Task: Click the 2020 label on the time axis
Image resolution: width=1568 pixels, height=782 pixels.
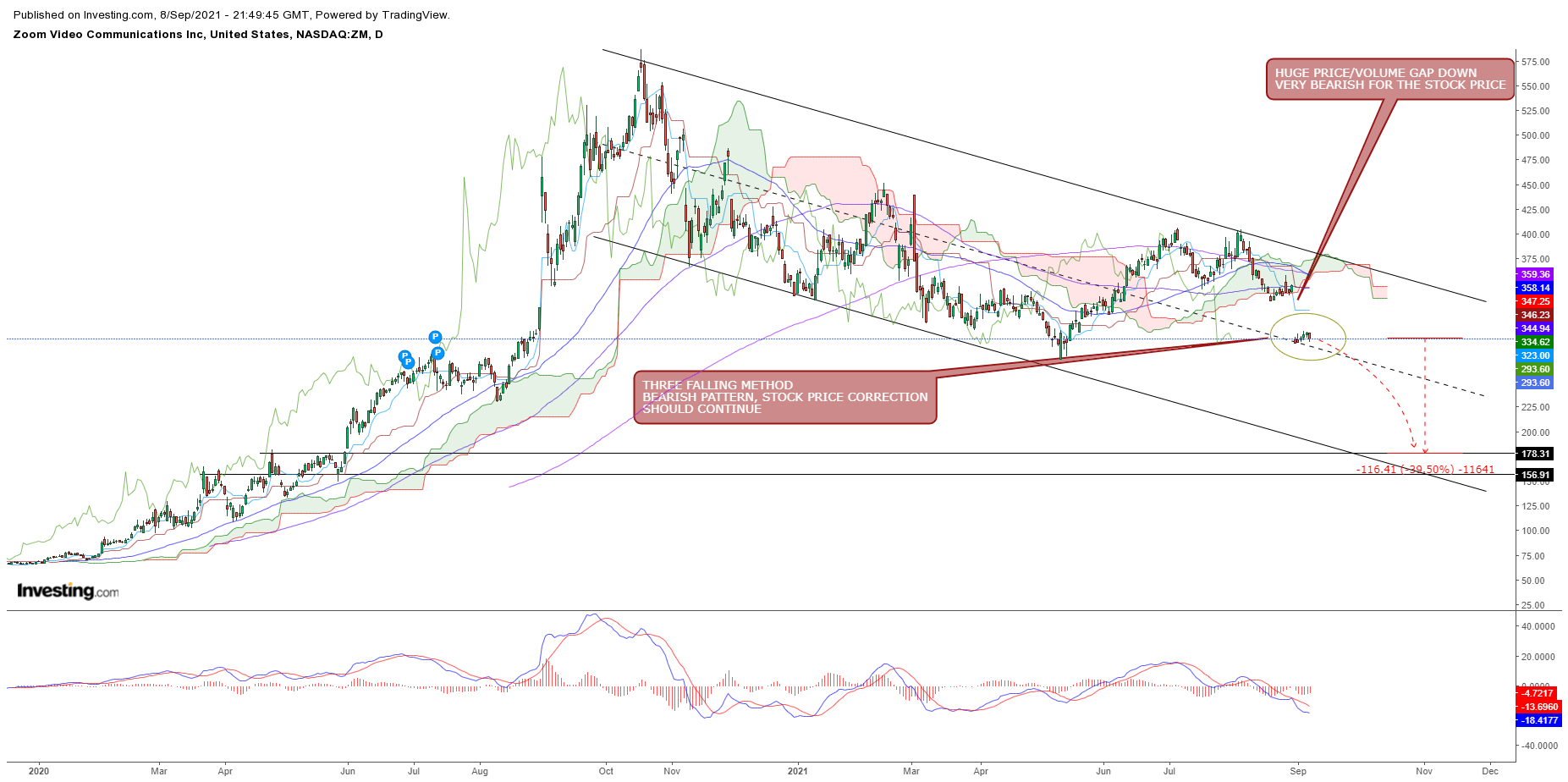Action: (x=39, y=771)
